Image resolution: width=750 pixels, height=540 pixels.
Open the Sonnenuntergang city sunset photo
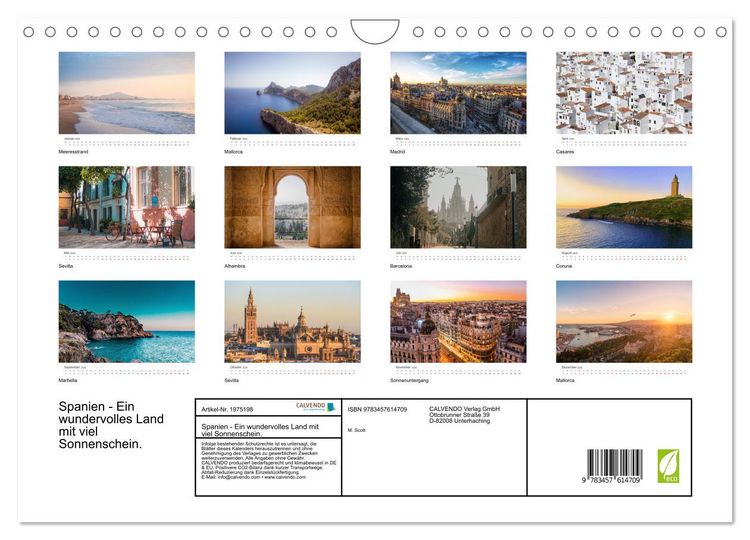point(458,321)
